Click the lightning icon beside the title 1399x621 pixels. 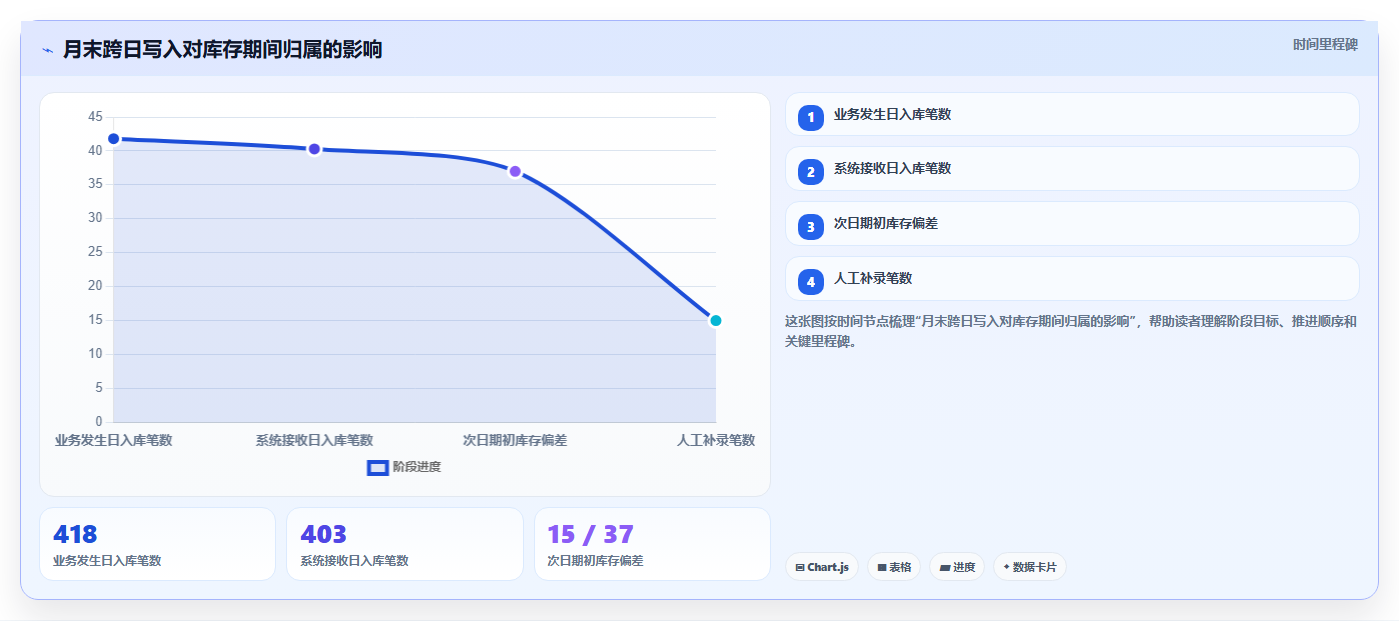tap(47, 50)
